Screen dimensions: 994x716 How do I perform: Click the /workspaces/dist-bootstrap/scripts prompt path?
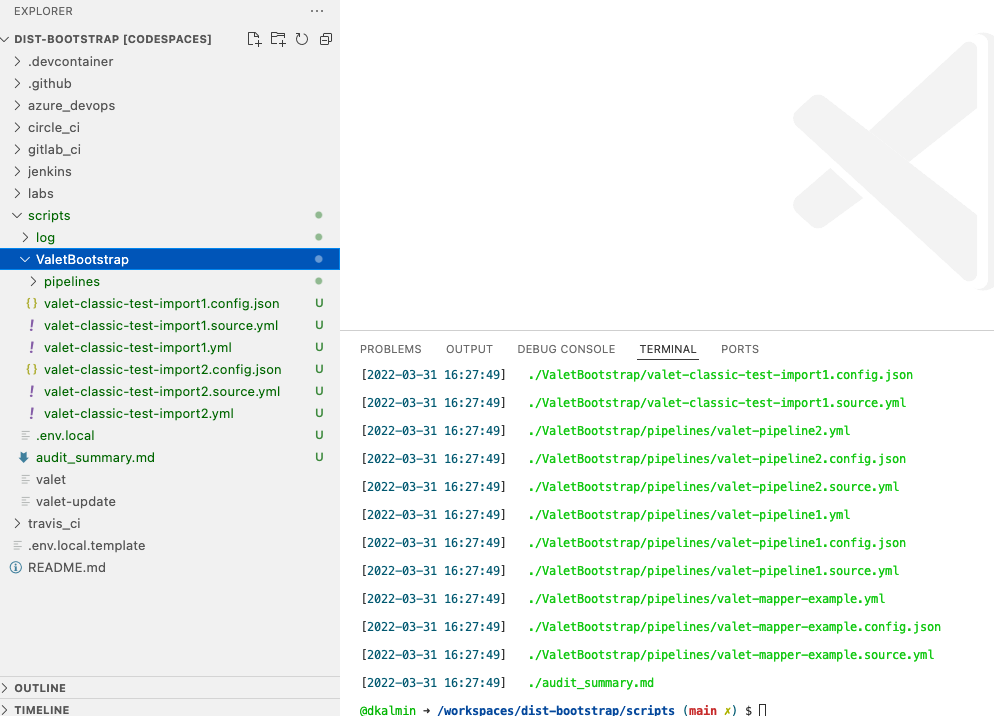tap(556, 710)
